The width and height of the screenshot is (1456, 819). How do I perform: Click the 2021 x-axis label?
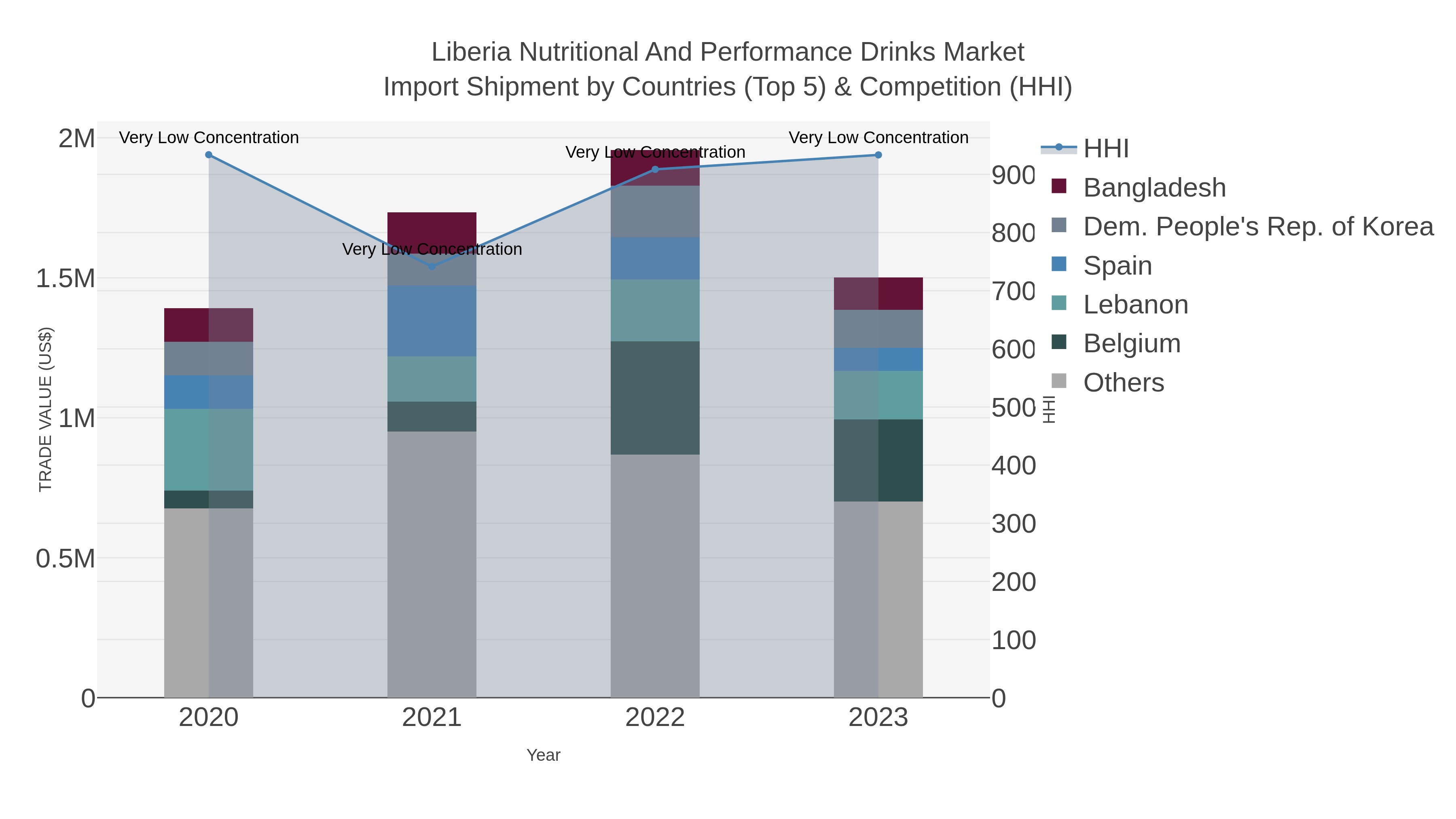pyautogui.click(x=432, y=718)
